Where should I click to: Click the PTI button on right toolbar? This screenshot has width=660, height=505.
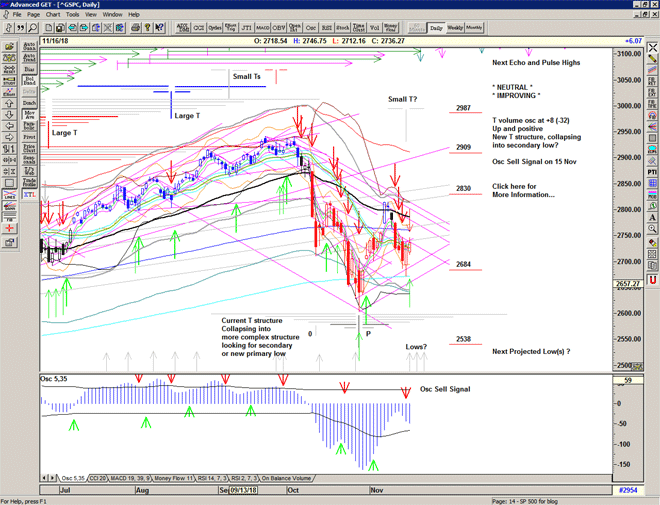(x=651, y=172)
